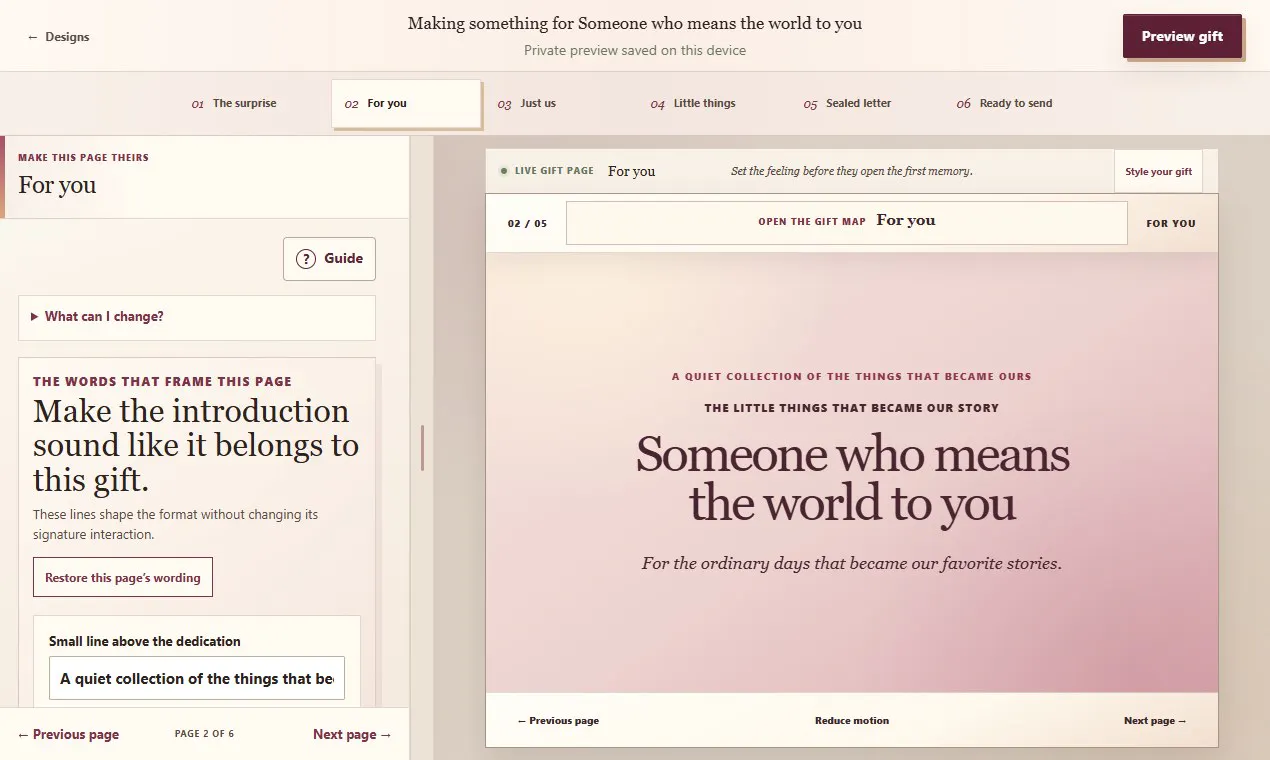1270x760 pixels.
Task: Open the Style your gift button
Action: (1158, 171)
